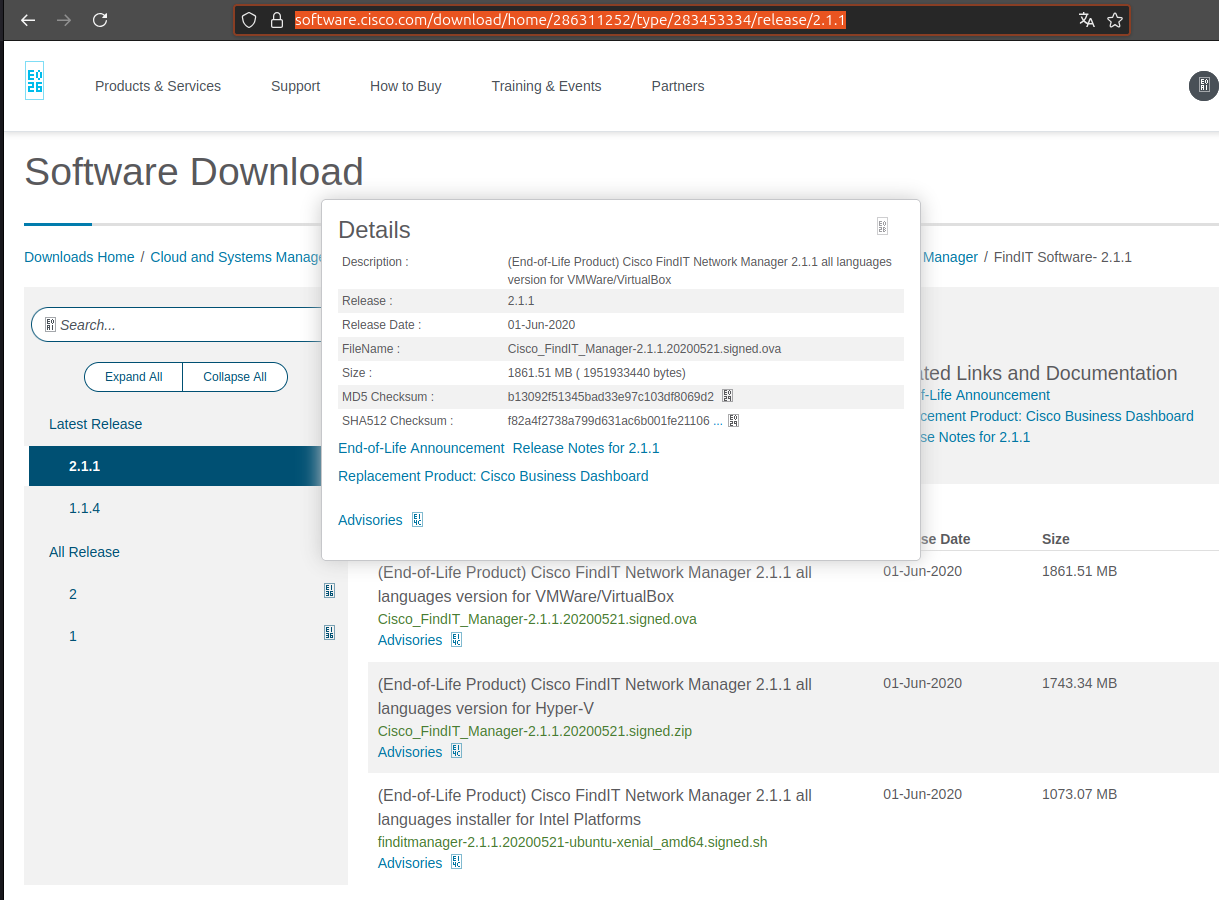This screenshot has height=900, width=1219.
Task: Open the Products & Services menu
Action: tap(158, 86)
